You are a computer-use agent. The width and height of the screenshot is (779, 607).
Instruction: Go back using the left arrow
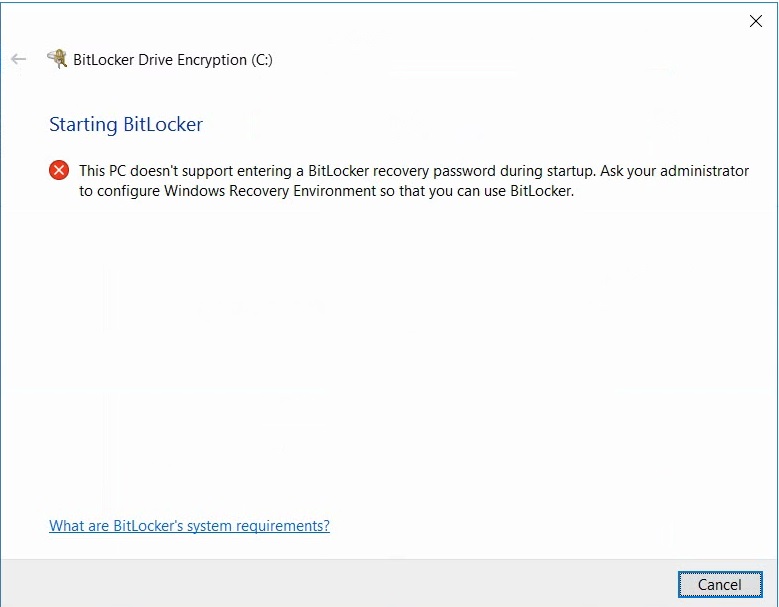tap(18, 59)
